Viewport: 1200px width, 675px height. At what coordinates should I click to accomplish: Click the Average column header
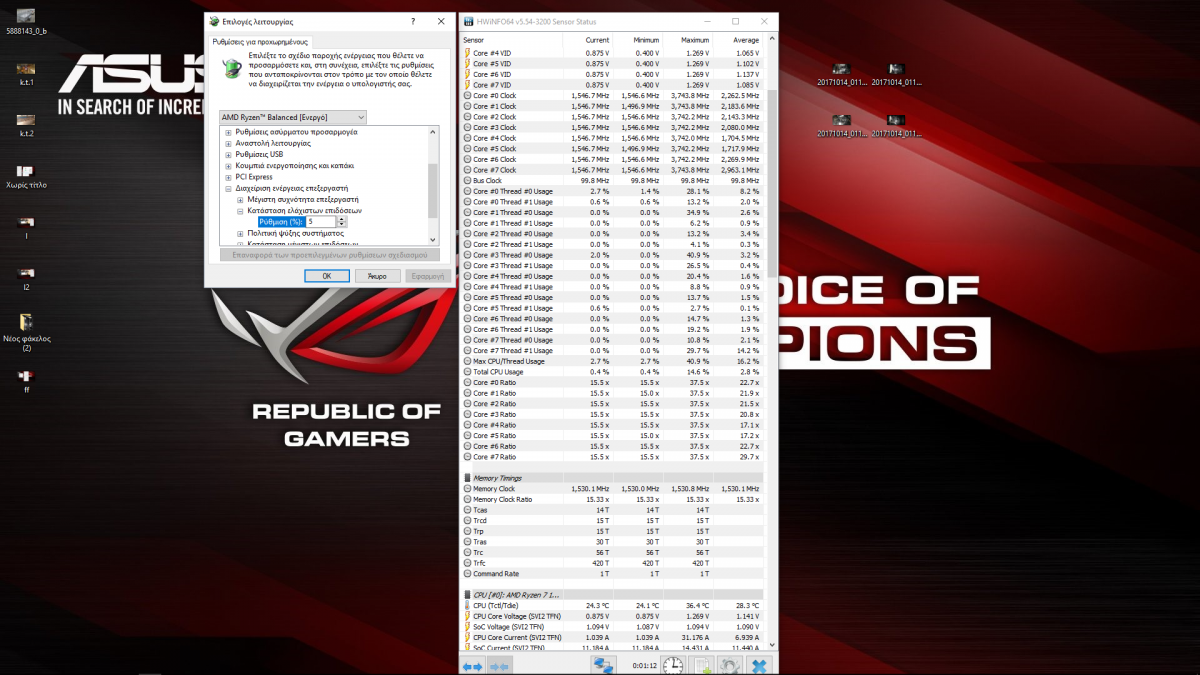(x=738, y=40)
